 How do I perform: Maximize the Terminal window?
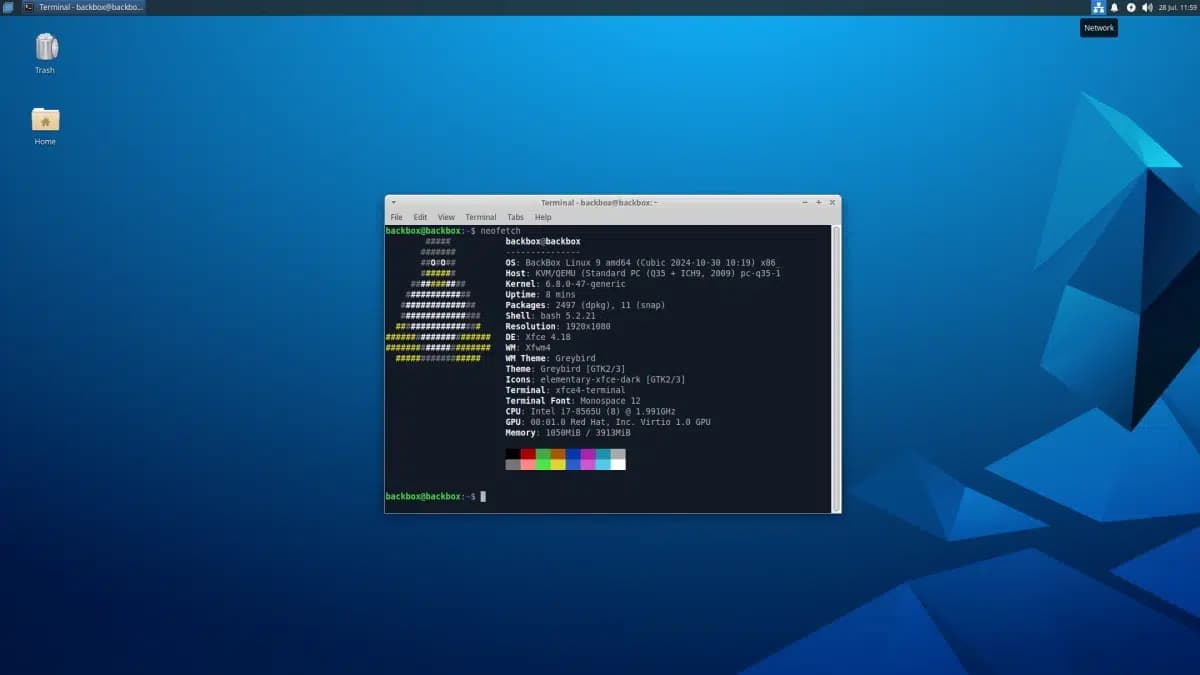pyautogui.click(x=818, y=202)
